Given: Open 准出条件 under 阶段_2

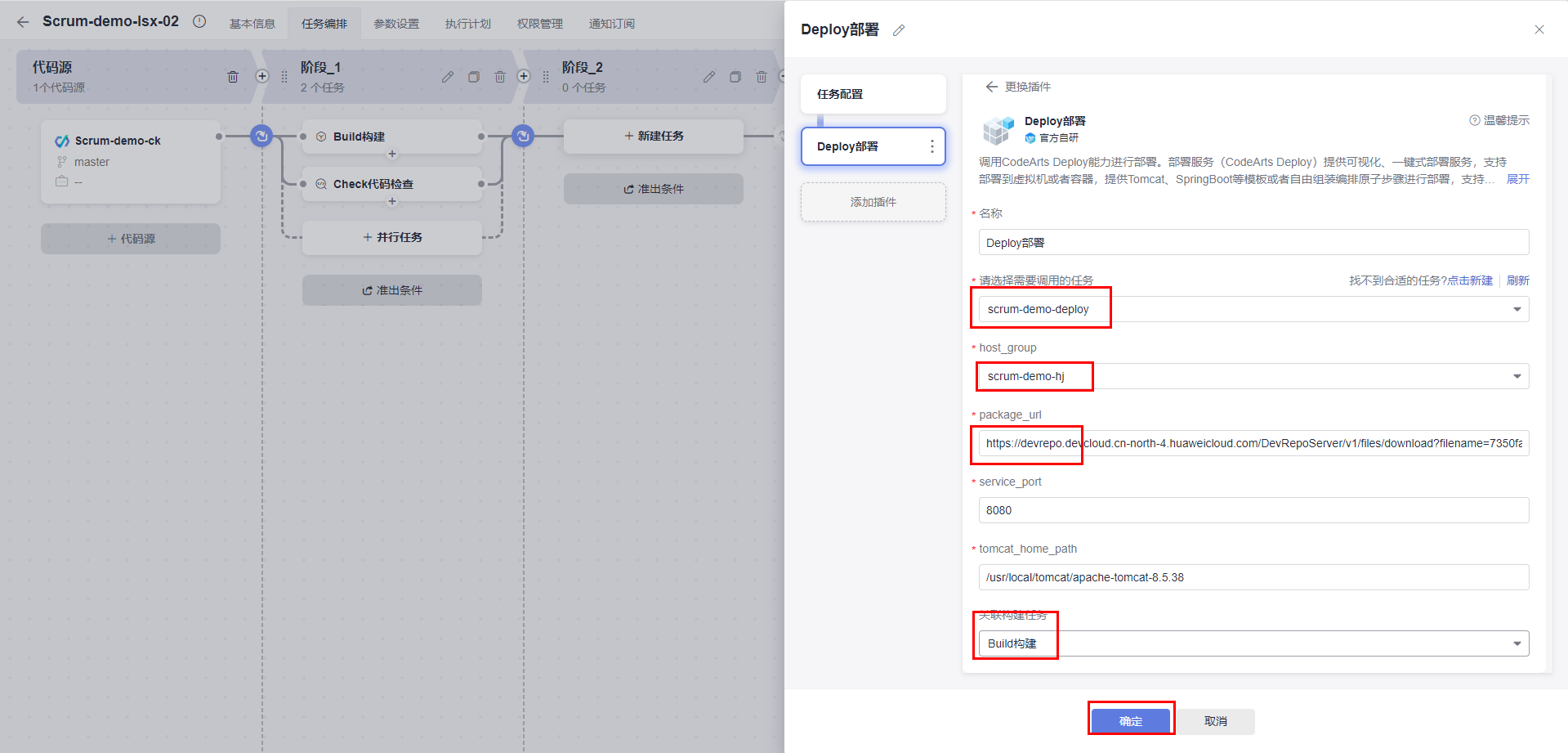Looking at the screenshot, I should pos(654,189).
